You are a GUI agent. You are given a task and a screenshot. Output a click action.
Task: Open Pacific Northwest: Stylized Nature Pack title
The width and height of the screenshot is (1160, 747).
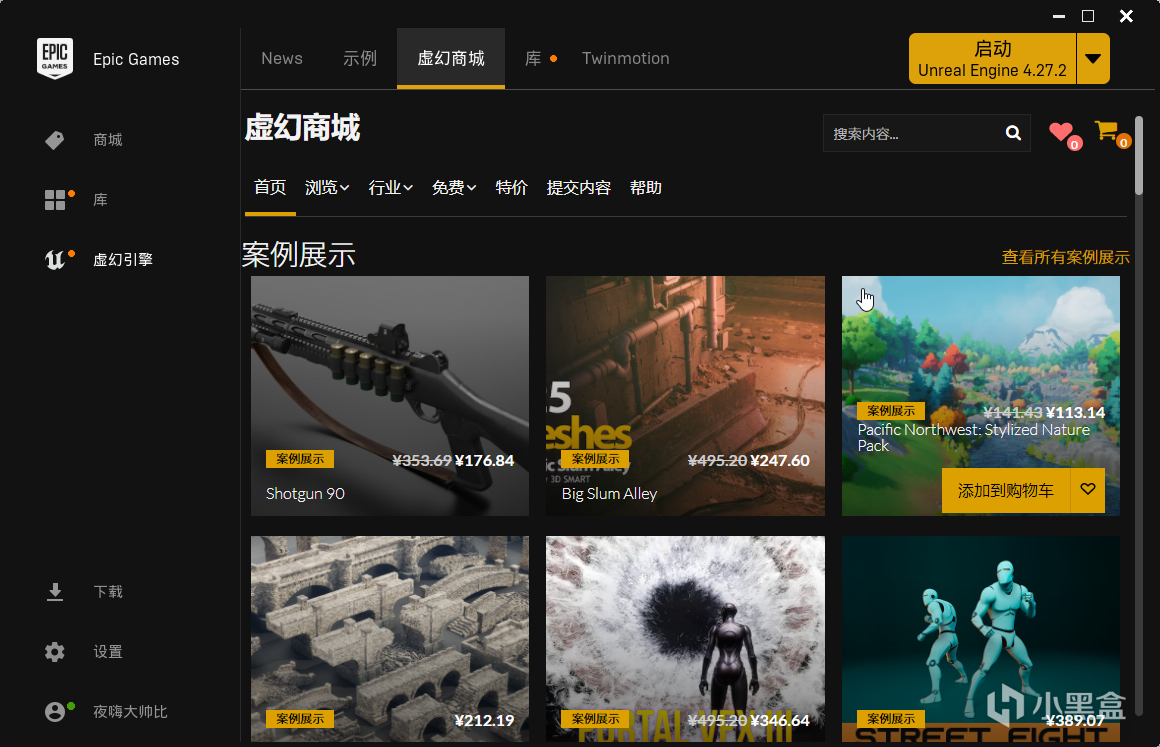pyautogui.click(x=974, y=437)
